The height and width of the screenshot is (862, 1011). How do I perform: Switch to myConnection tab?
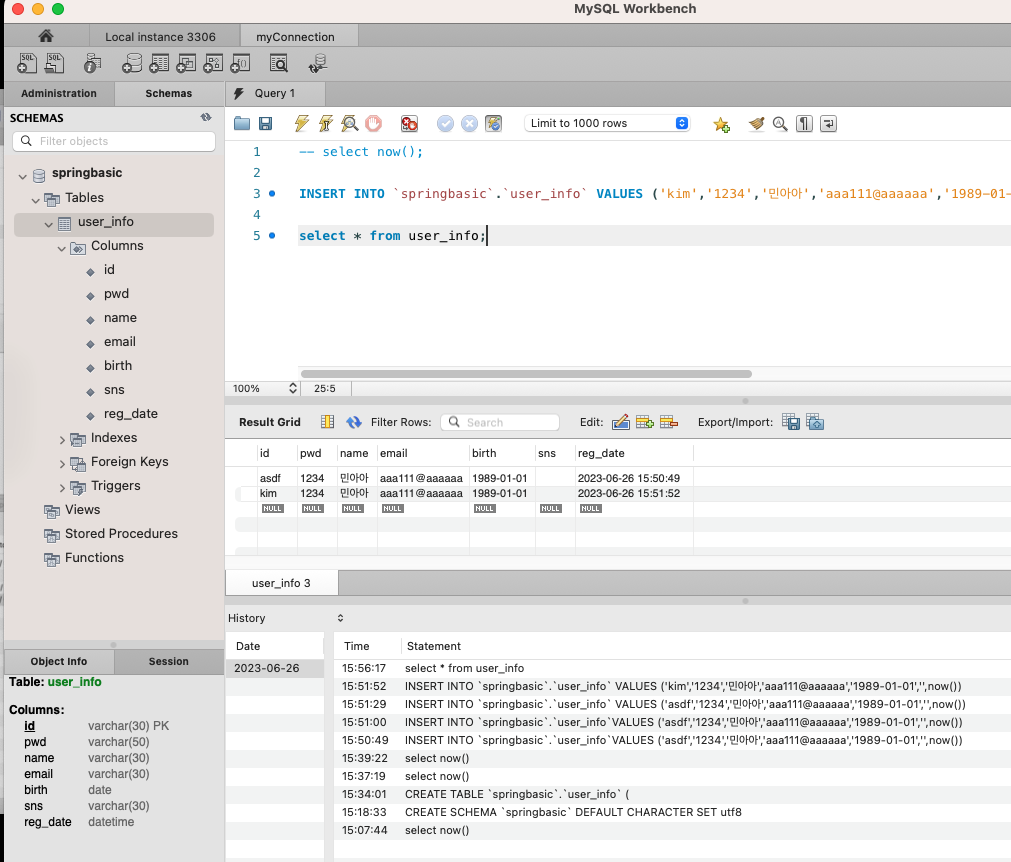click(295, 37)
